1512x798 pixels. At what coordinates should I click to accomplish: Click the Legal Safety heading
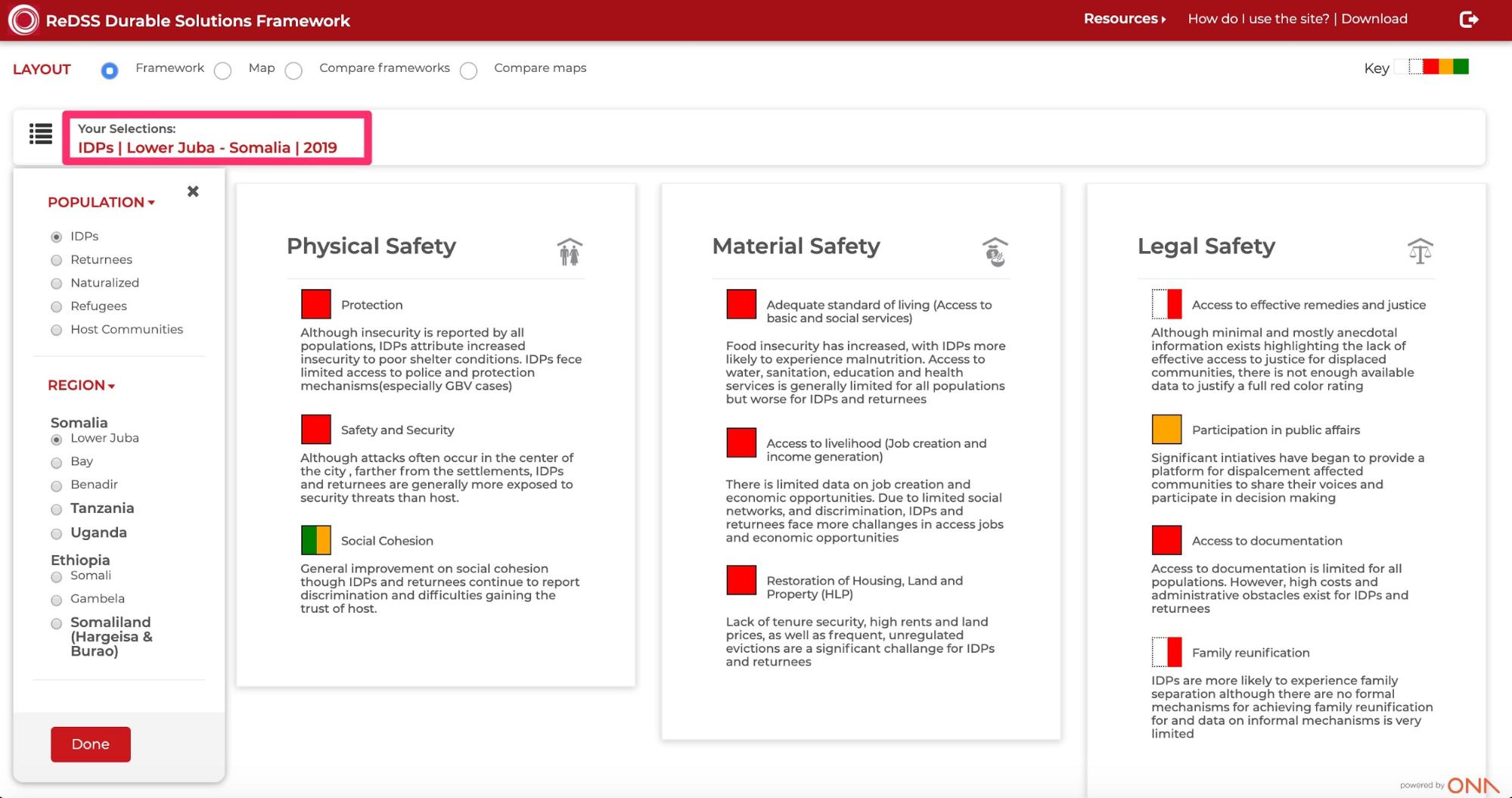click(1206, 246)
